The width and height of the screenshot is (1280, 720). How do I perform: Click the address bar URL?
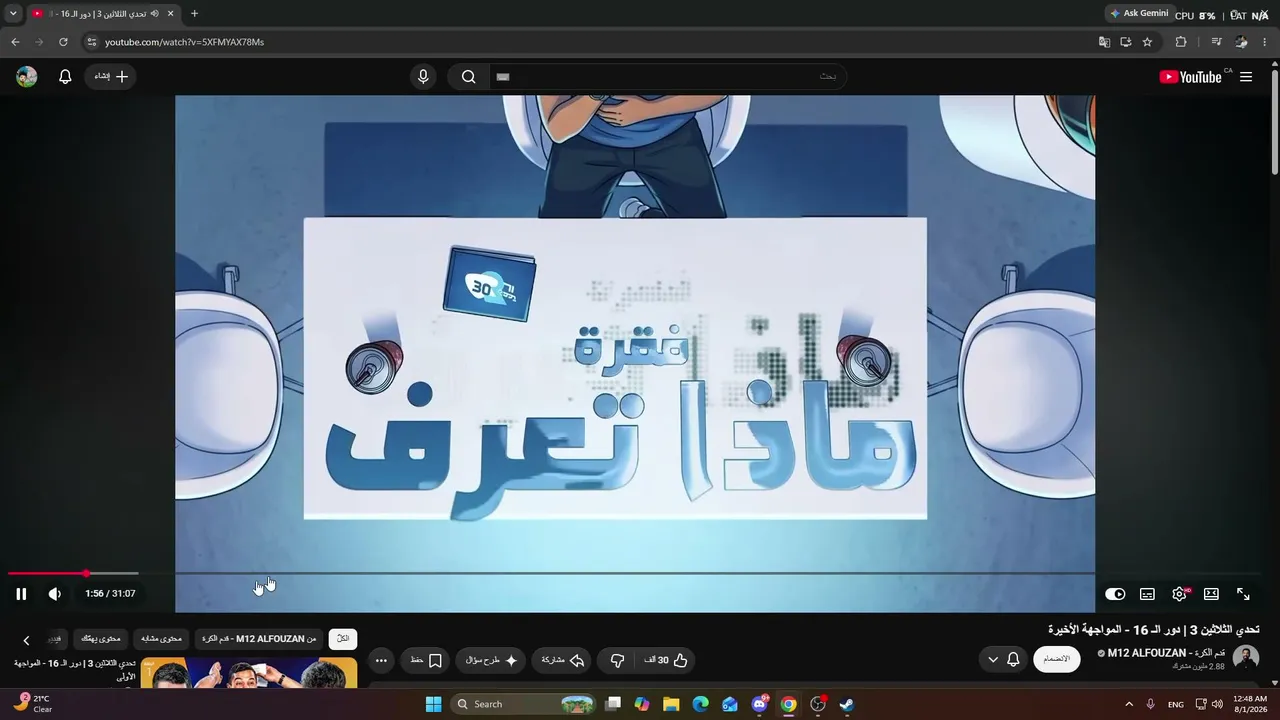pyautogui.click(x=185, y=42)
